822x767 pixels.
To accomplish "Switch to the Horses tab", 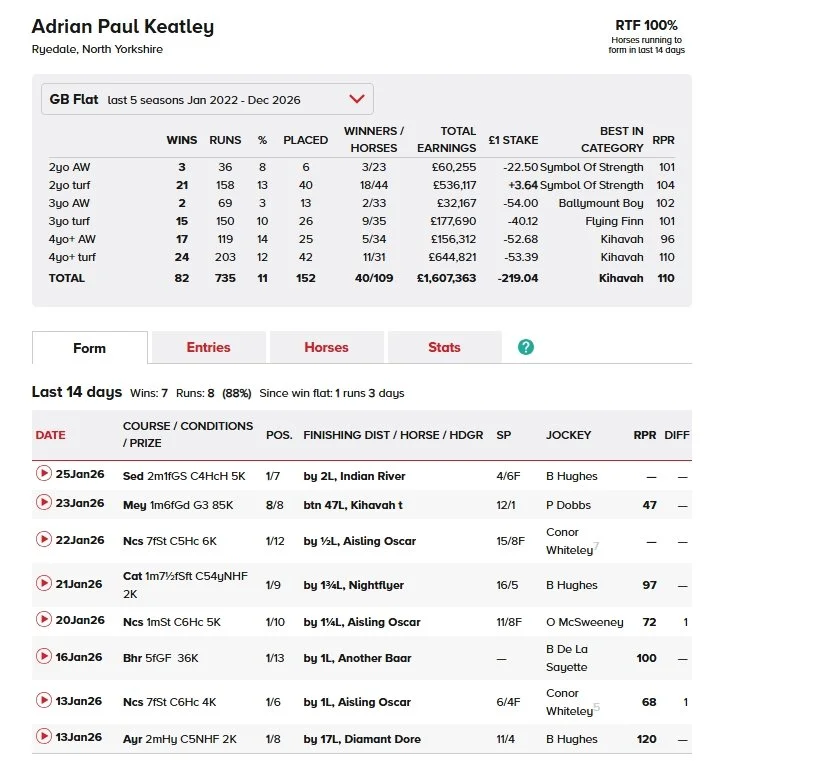I will pyautogui.click(x=326, y=347).
